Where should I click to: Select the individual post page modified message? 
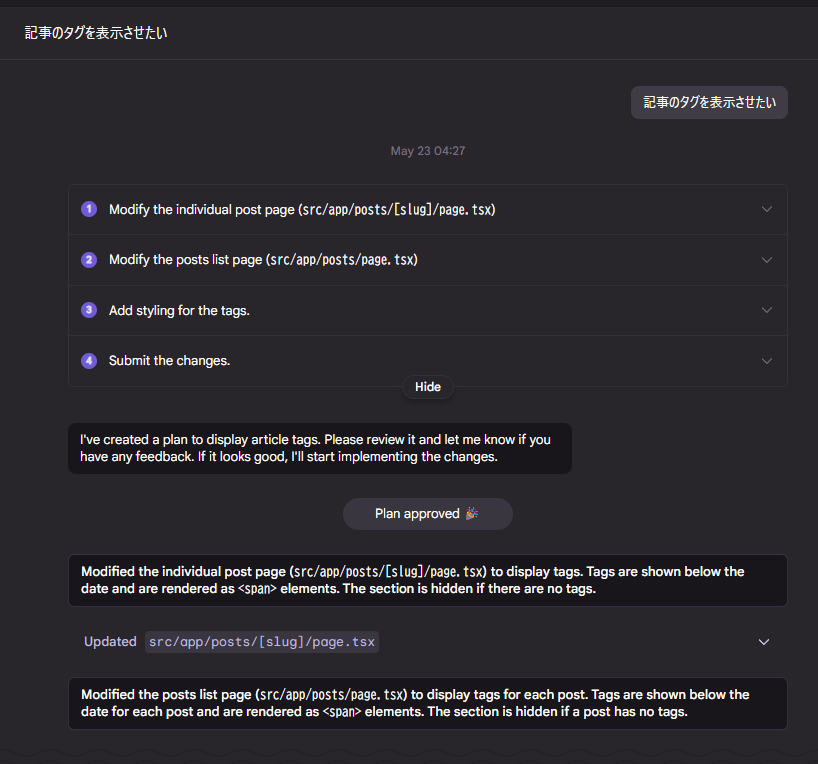(x=428, y=580)
